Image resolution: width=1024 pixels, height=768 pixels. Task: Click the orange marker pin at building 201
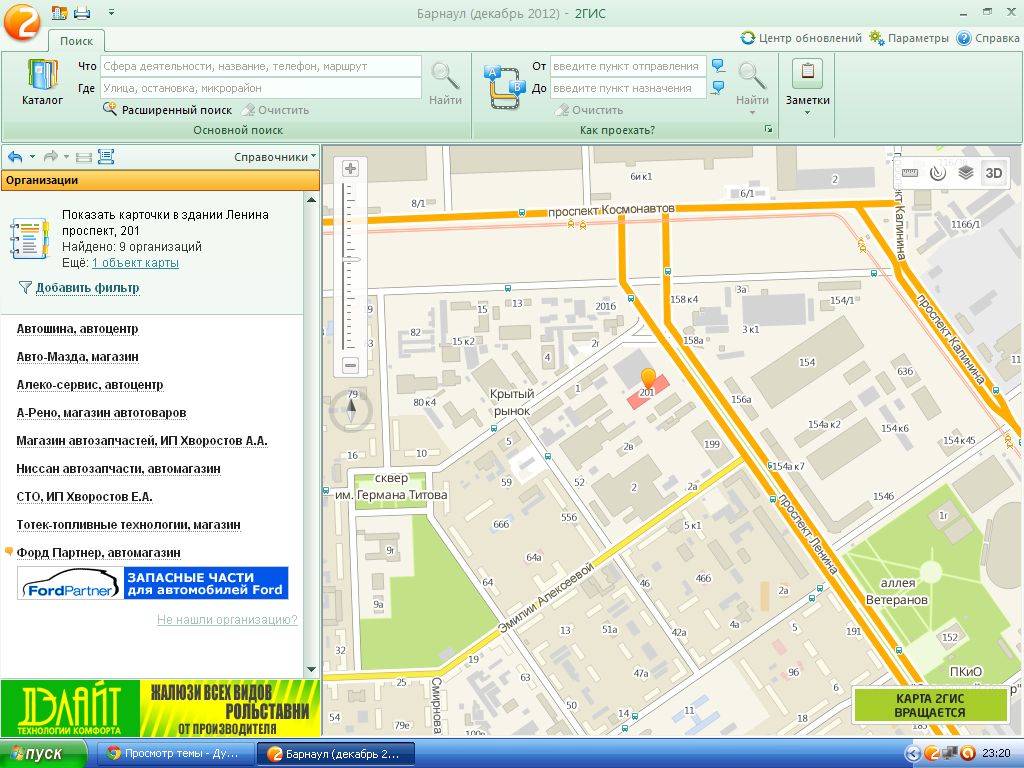click(x=648, y=379)
